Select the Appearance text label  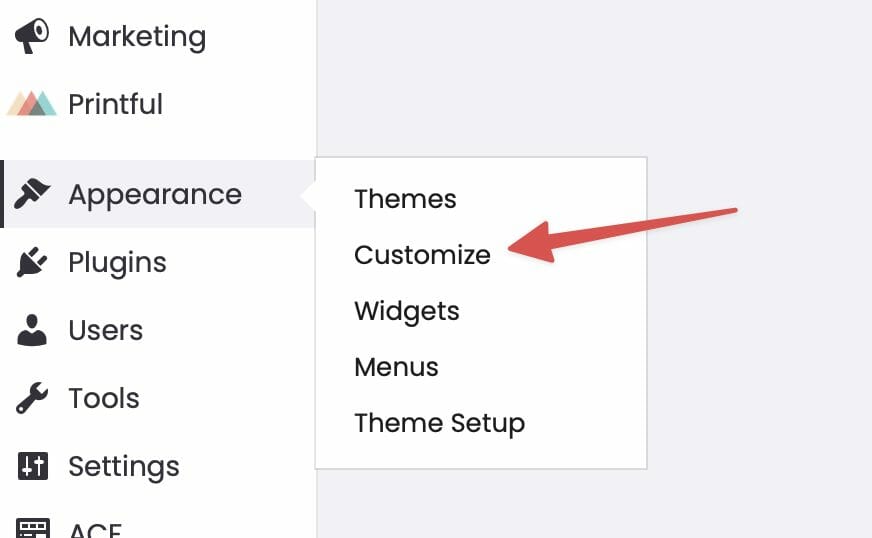(155, 194)
